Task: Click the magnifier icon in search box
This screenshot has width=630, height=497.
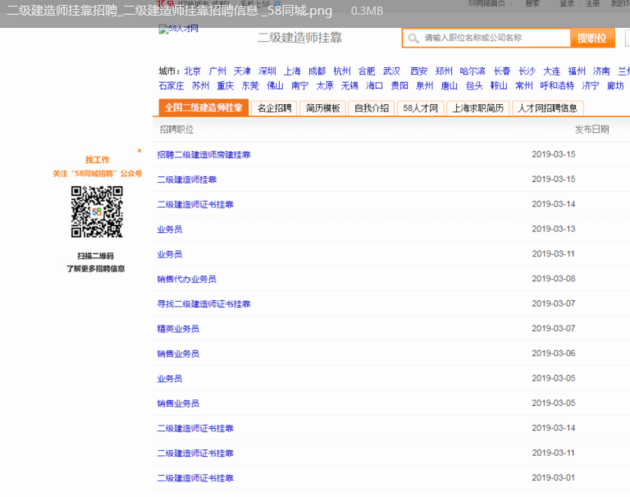Action: pos(413,38)
